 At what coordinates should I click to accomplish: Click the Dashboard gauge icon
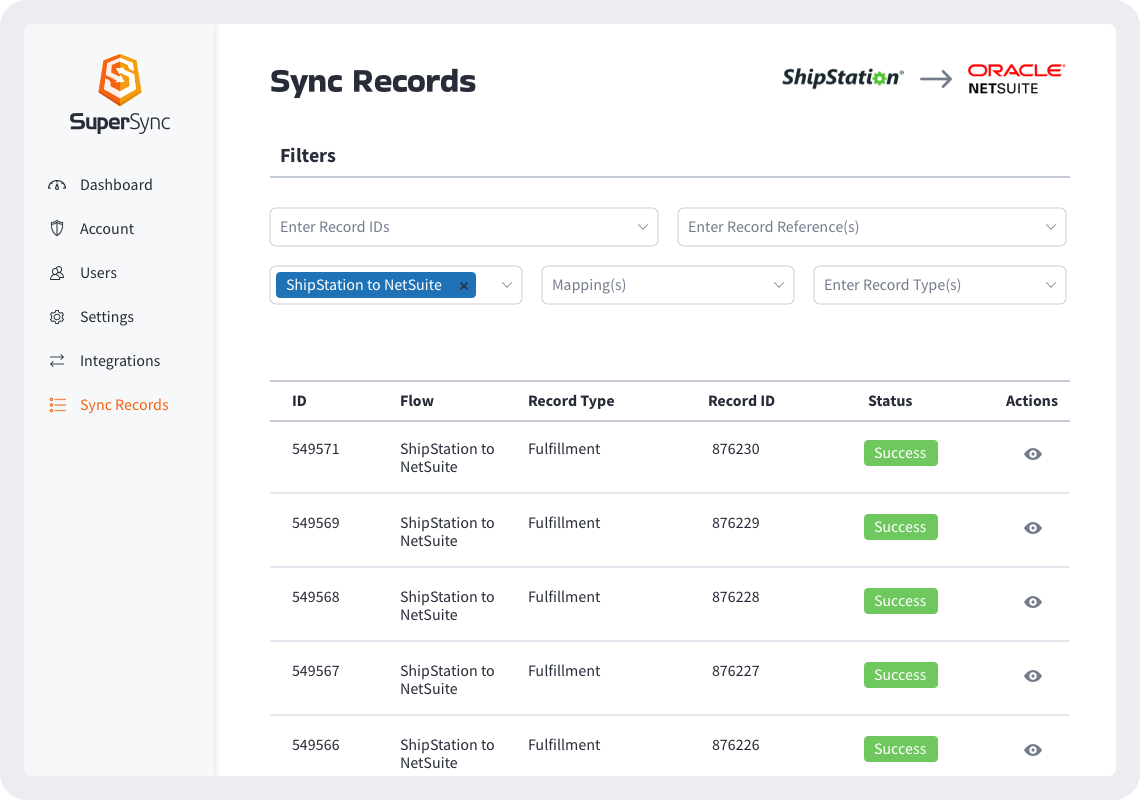pos(57,185)
